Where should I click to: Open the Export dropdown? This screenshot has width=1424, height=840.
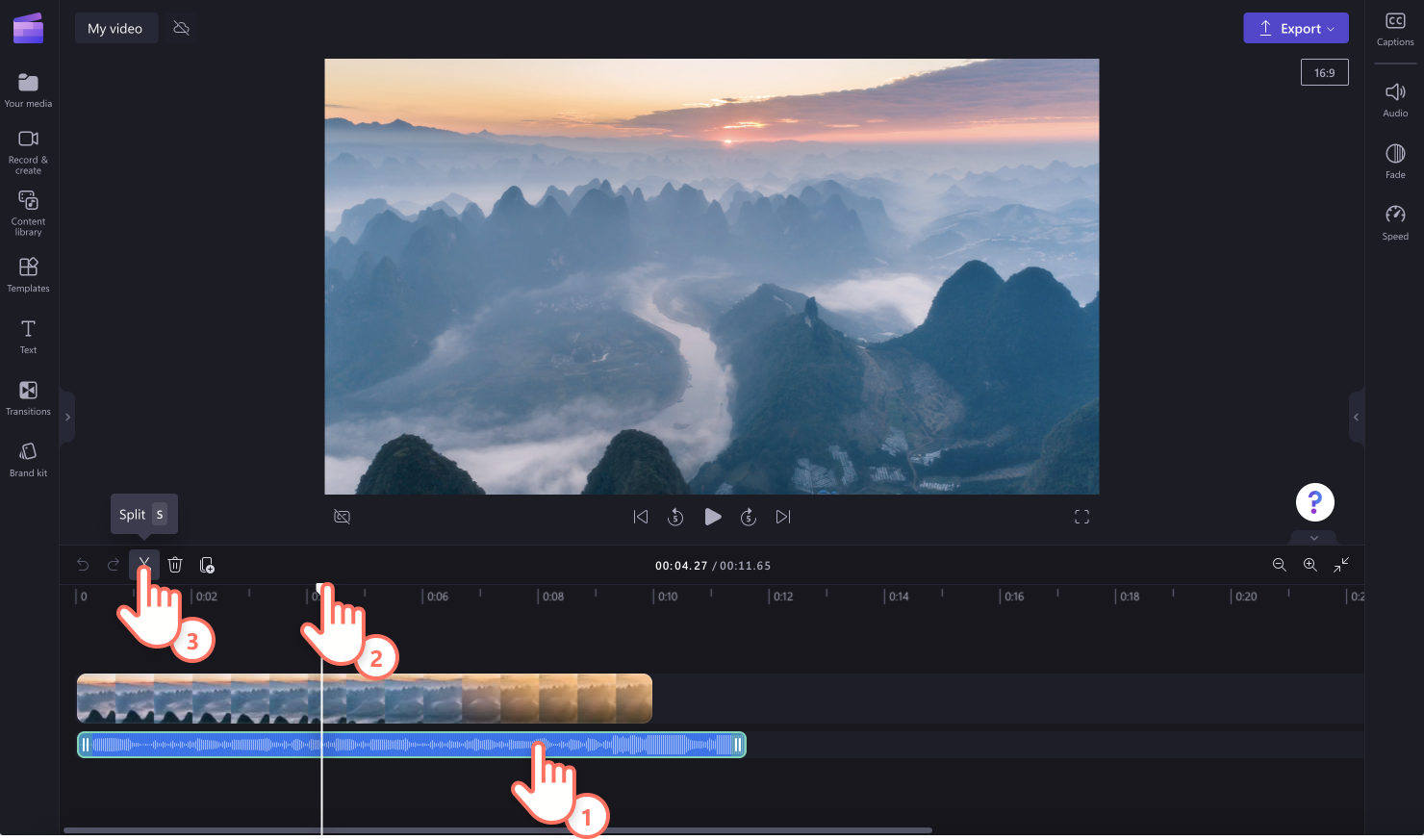[x=1296, y=28]
